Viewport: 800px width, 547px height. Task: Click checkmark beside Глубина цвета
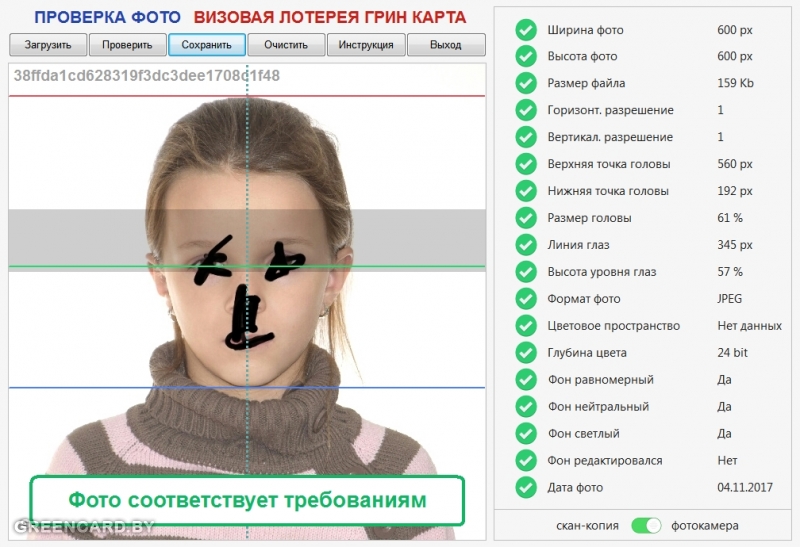point(526,353)
